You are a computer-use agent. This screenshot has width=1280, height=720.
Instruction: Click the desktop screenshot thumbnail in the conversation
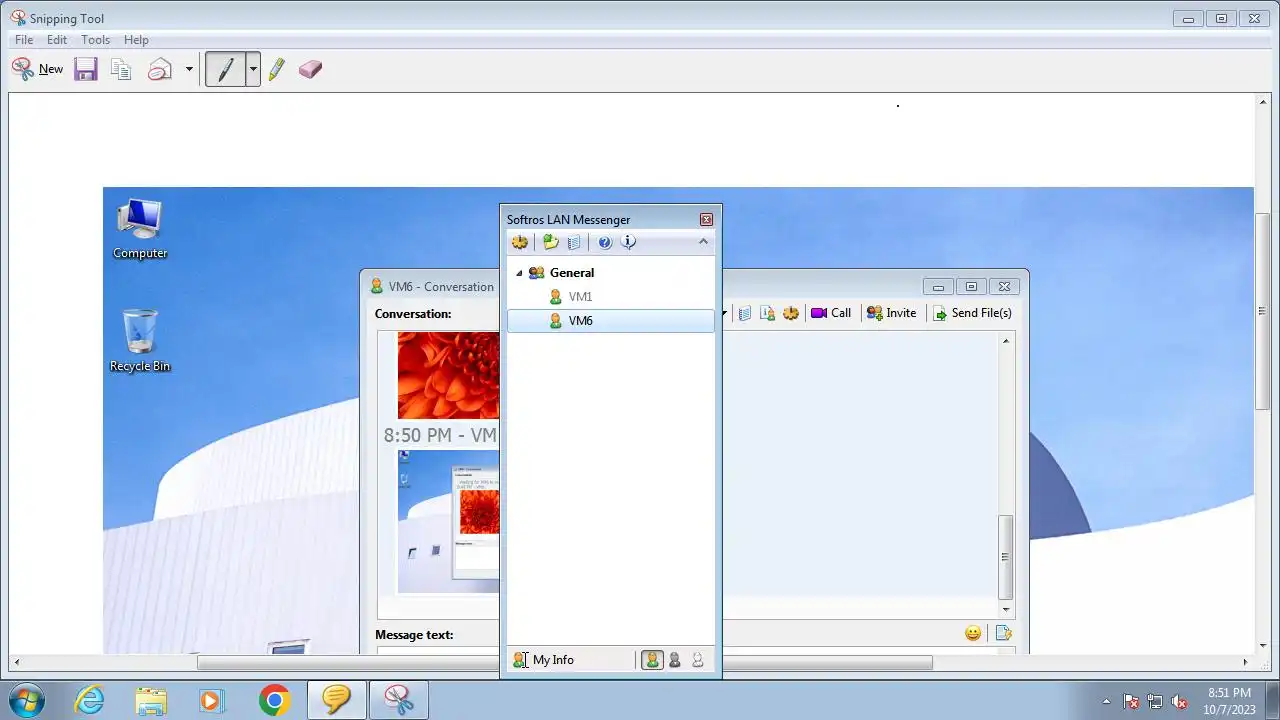coord(448,521)
